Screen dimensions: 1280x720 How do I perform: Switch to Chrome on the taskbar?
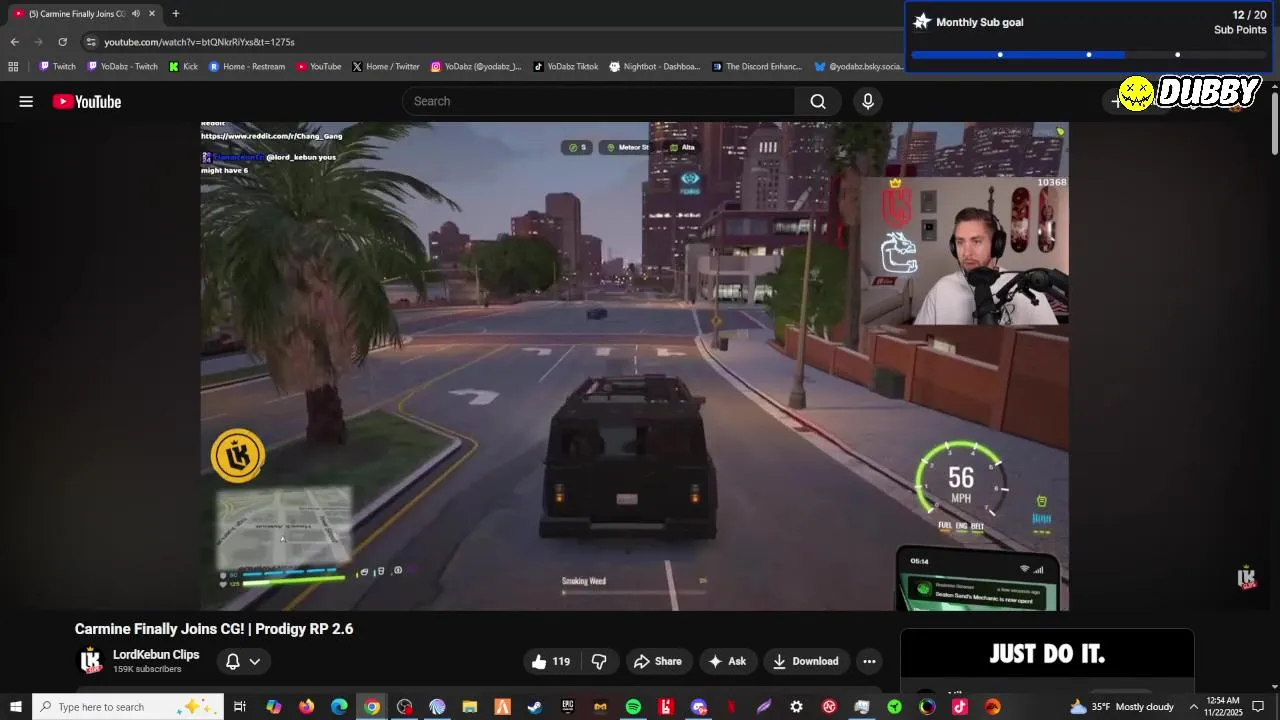(372, 707)
